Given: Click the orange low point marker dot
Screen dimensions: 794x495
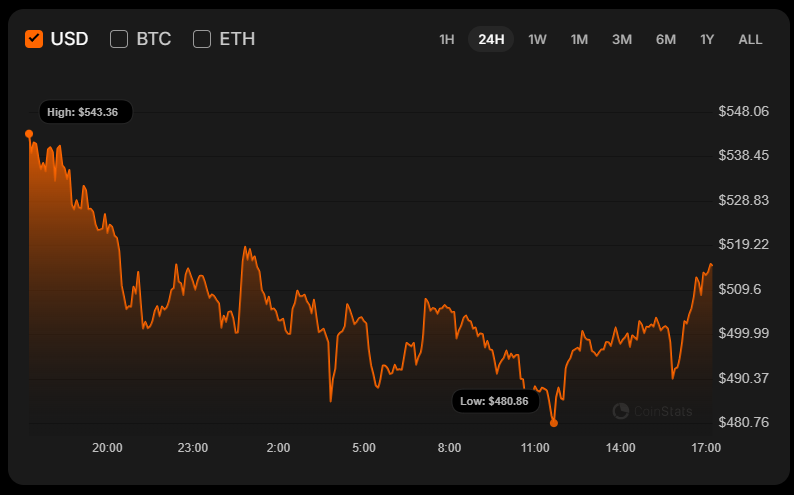Looking at the screenshot, I should pyautogui.click(x=554, y=423).
